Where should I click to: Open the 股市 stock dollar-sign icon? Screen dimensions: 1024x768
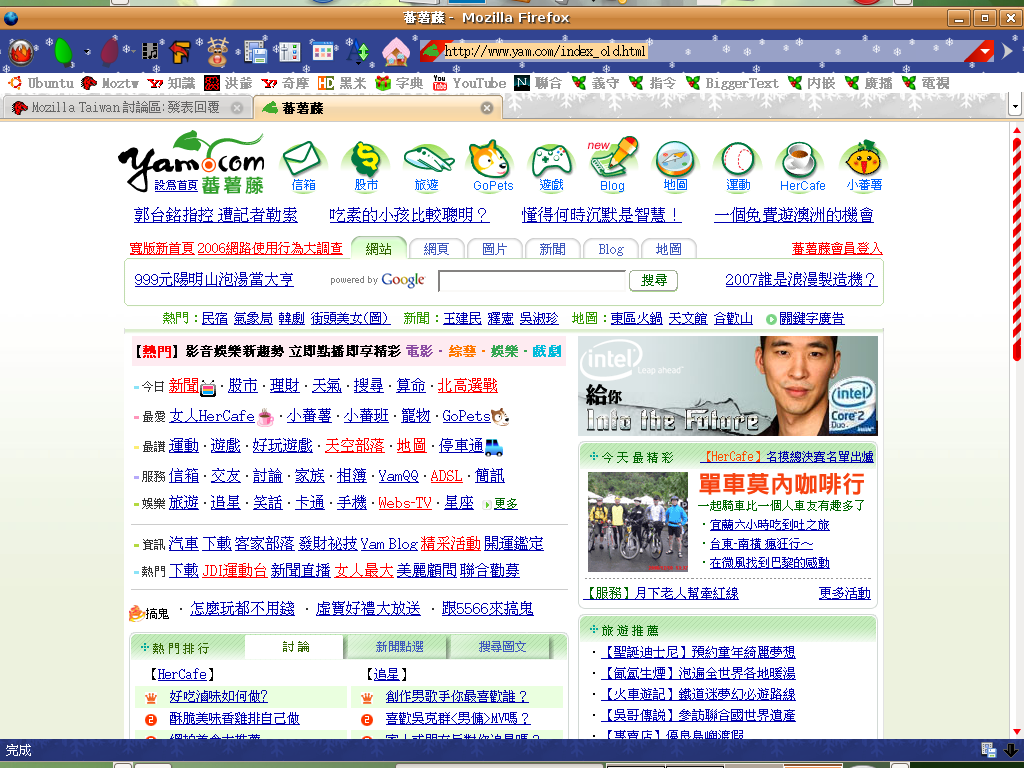(366, 160)
